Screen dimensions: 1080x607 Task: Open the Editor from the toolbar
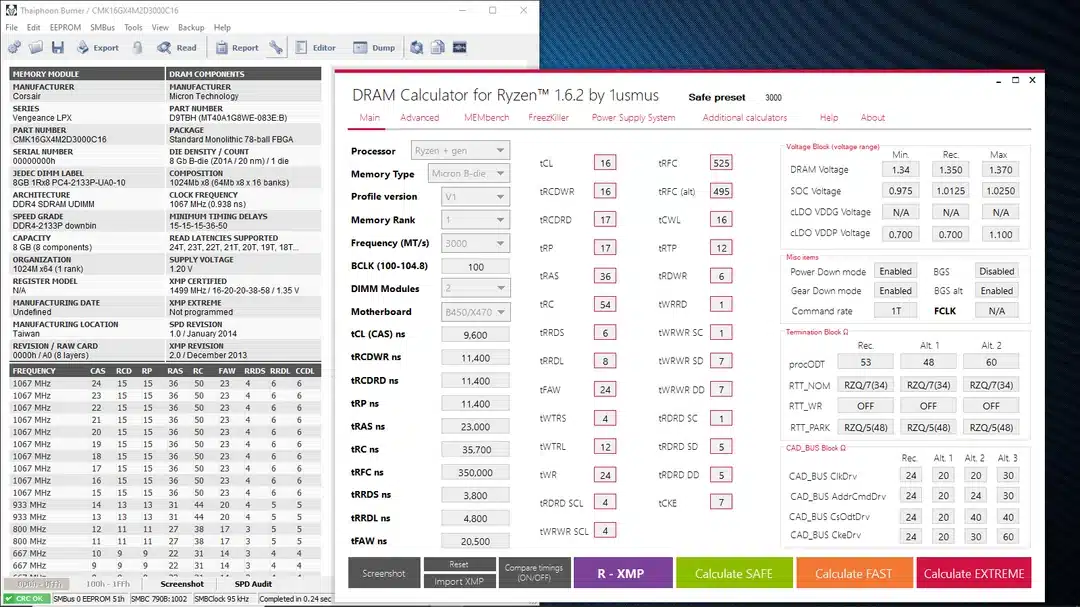click(x=314, y=47)
